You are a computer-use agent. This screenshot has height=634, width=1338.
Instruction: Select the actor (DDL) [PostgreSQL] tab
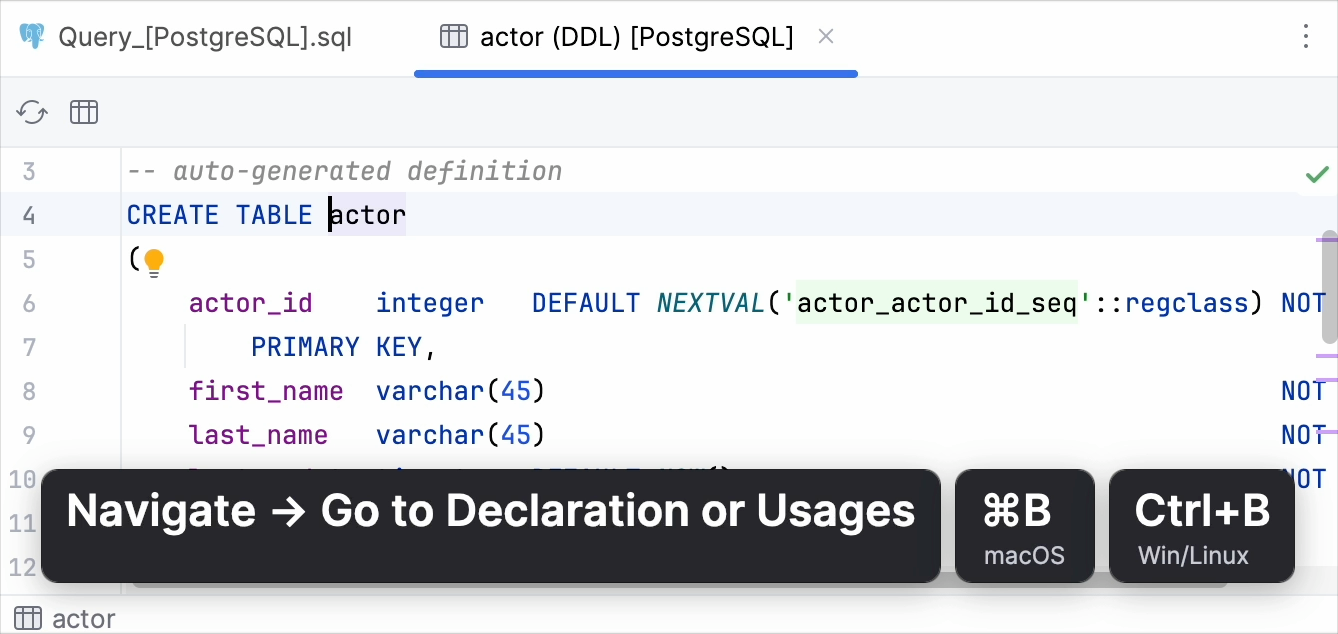point(636,36)
